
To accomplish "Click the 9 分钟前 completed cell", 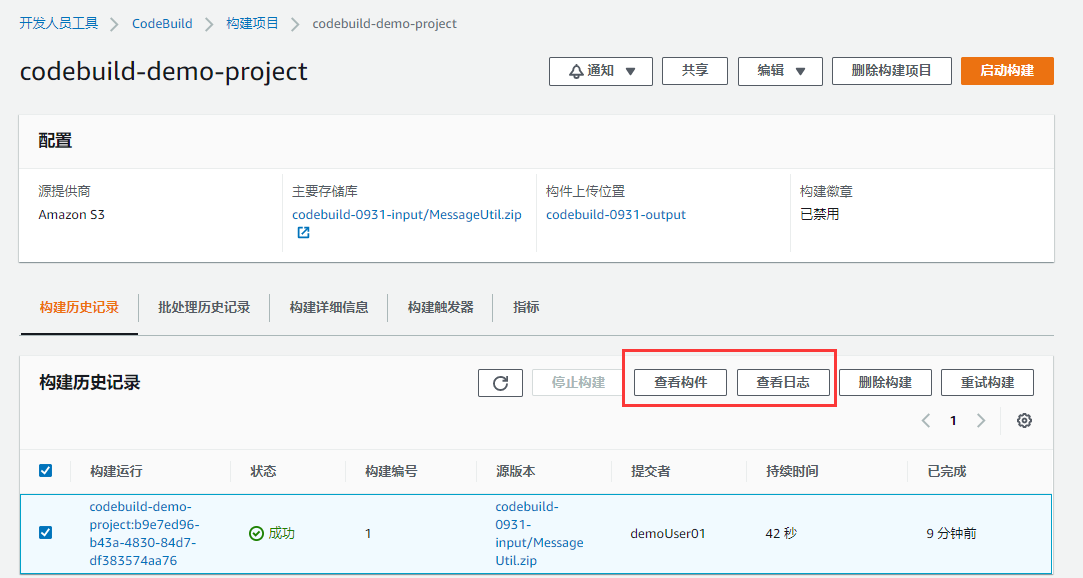I will coord(952,533).
